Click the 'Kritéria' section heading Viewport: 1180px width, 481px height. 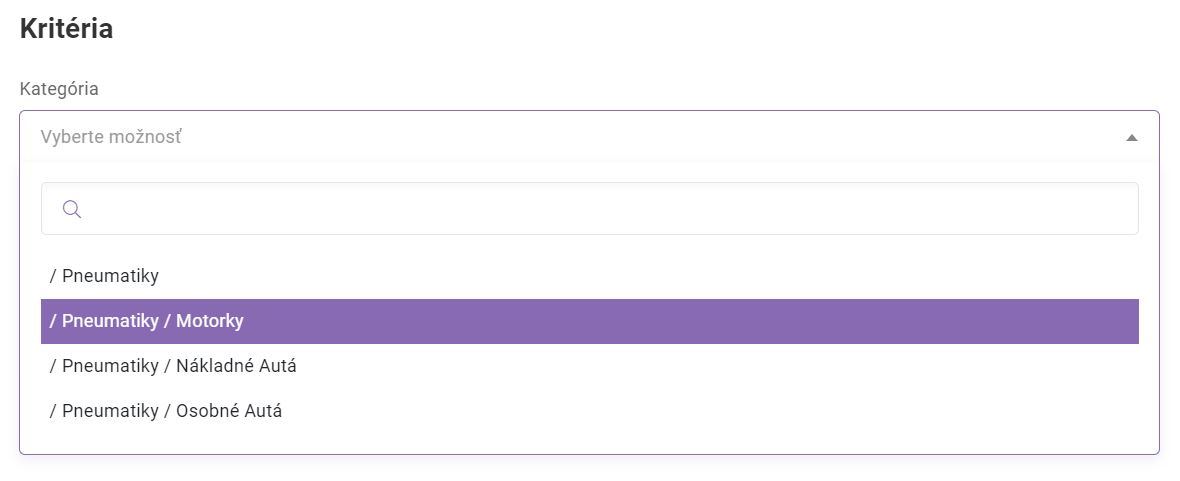66,29
